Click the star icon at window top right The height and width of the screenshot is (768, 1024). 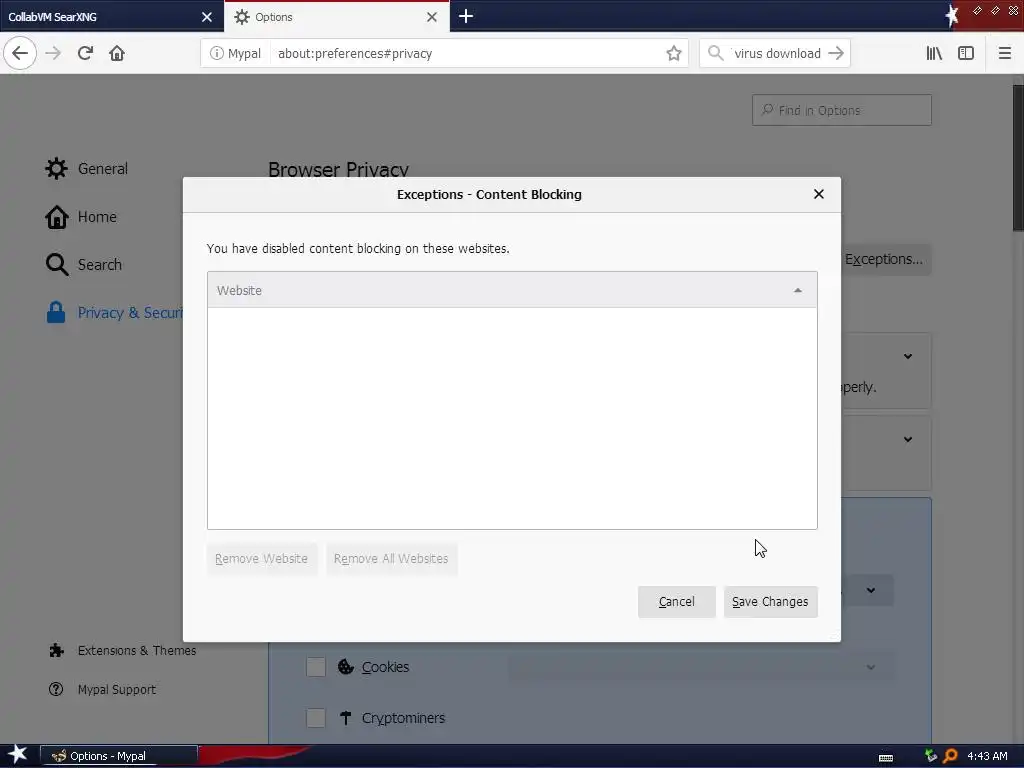952,16
